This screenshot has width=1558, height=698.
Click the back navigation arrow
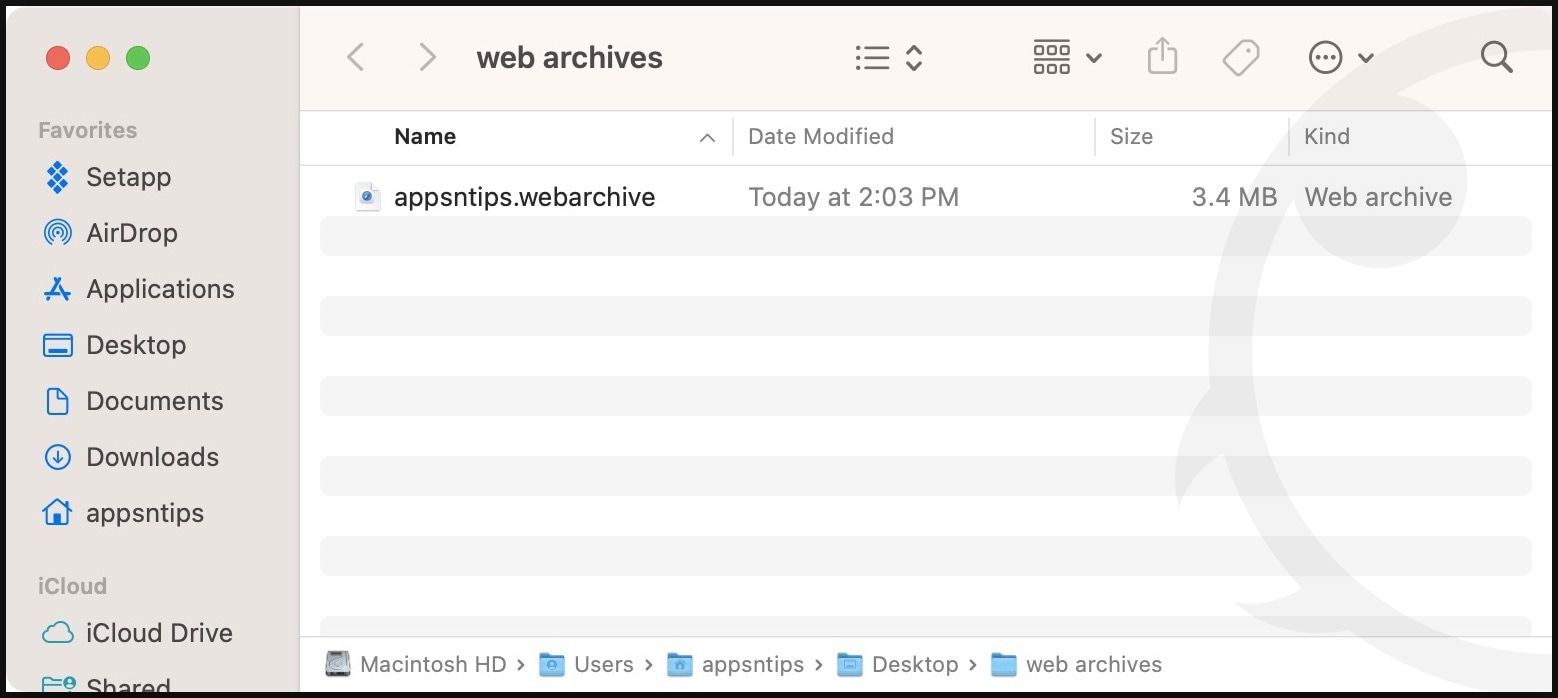(356, 58)
